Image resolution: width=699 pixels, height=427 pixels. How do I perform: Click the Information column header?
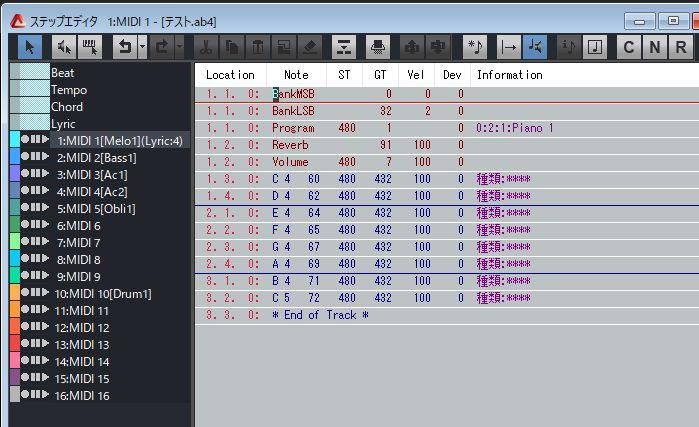(509, 75)
